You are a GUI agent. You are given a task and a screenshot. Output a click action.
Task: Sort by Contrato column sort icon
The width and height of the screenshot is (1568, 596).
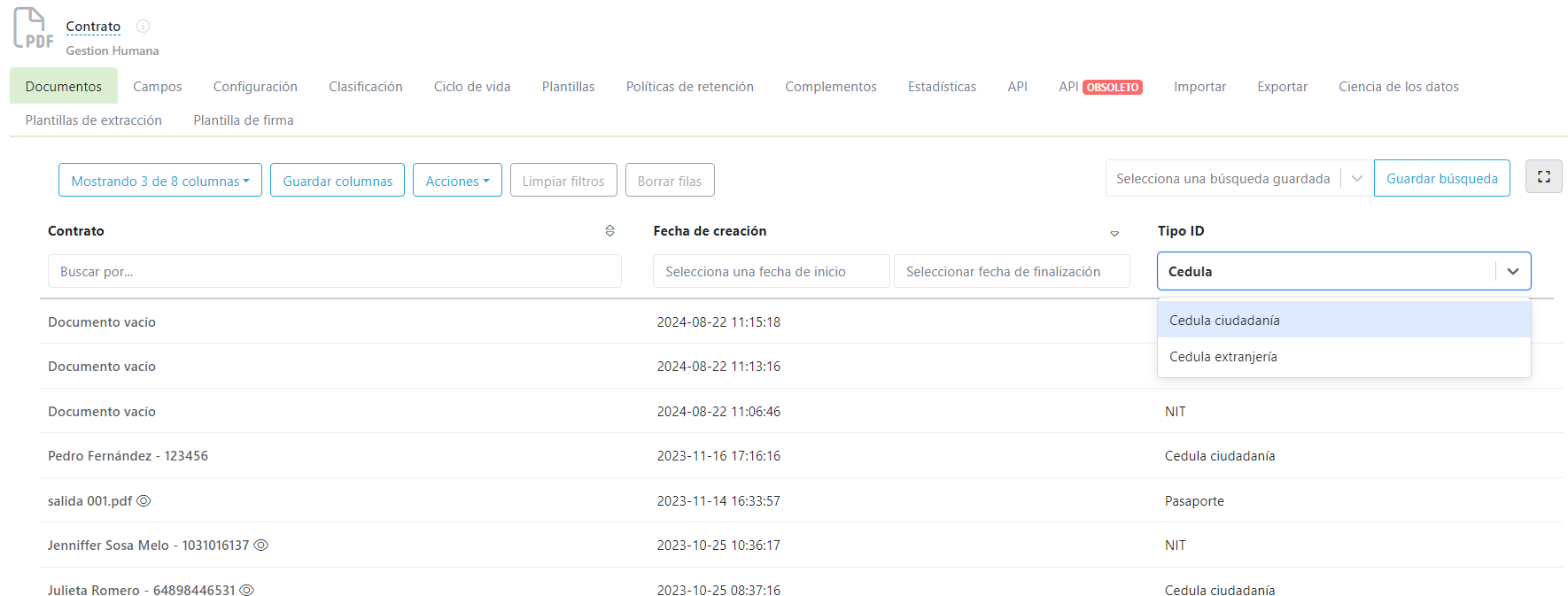click(609, 231)
